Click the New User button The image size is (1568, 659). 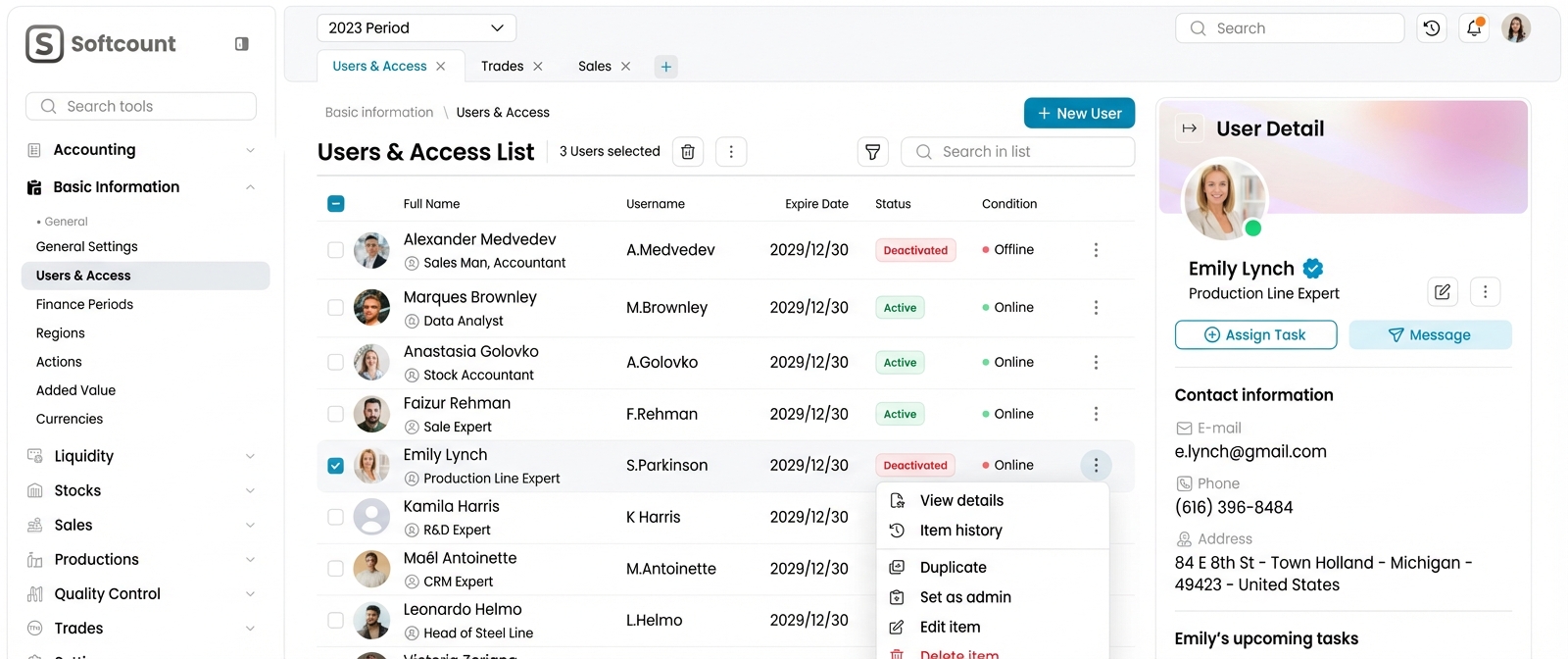pyautogui.click(x=1079, y=114)
